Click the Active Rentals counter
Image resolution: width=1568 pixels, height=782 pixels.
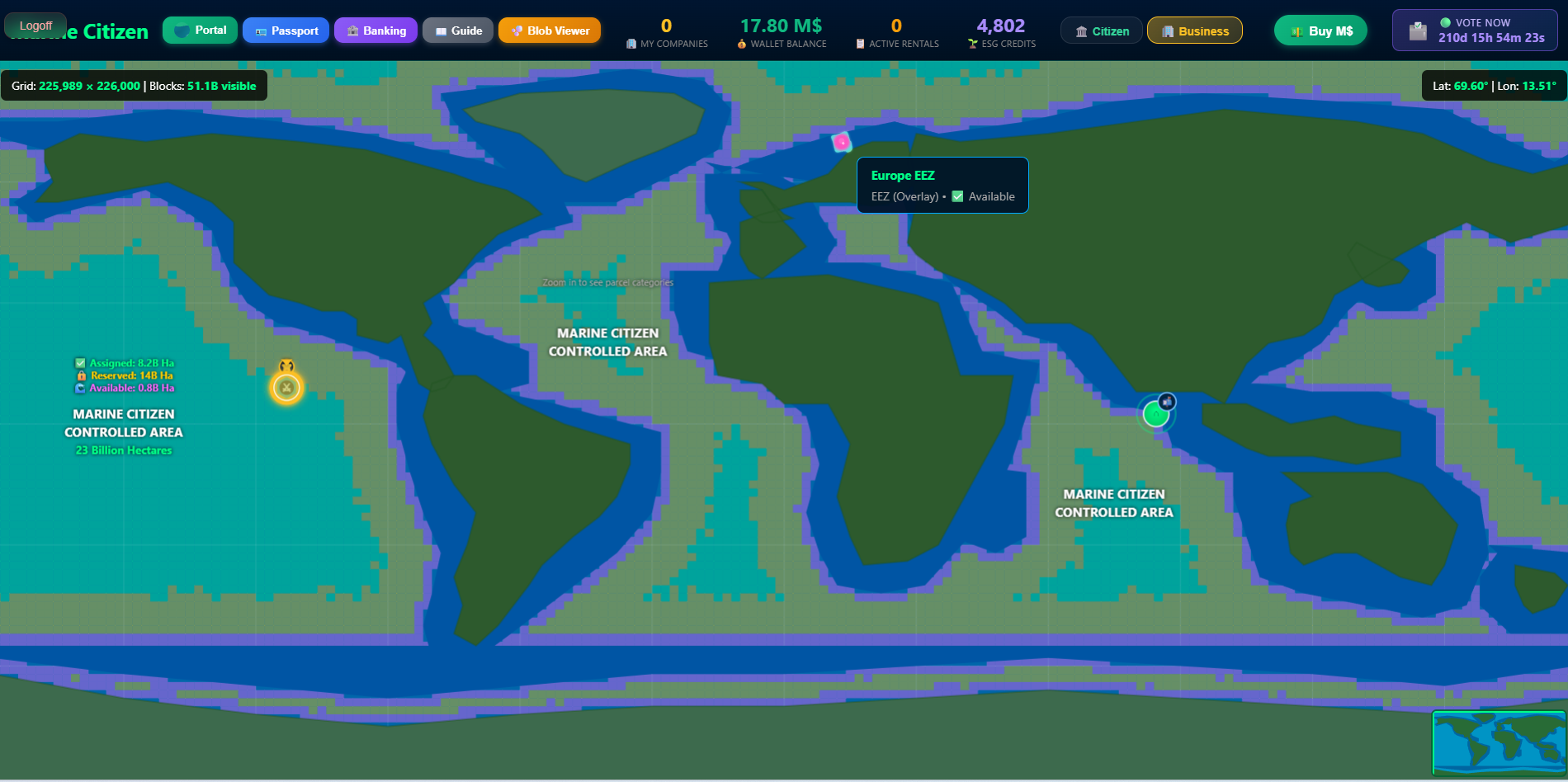[896, 33]
